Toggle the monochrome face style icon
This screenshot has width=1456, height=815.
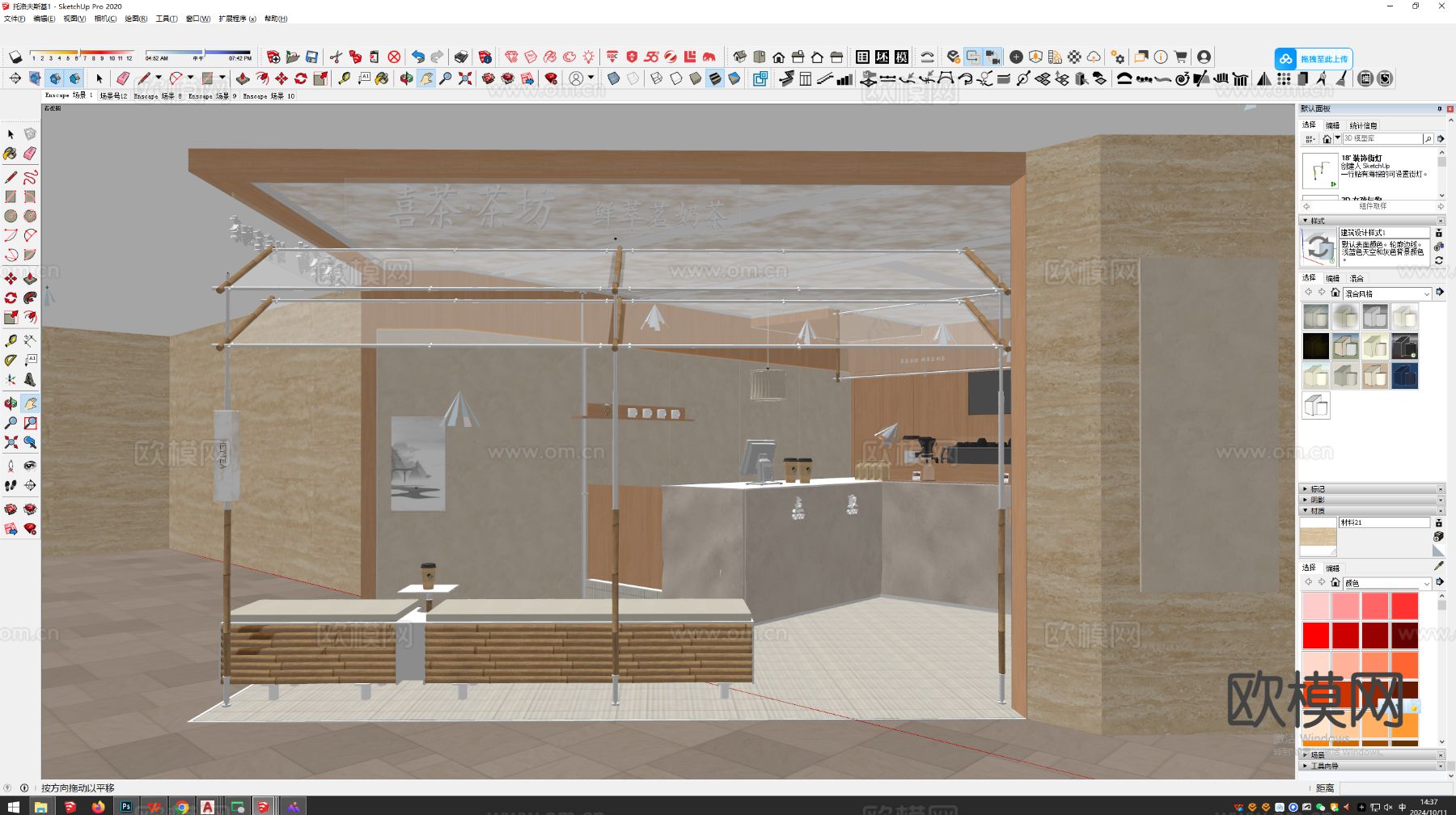[x=734, y=78]
